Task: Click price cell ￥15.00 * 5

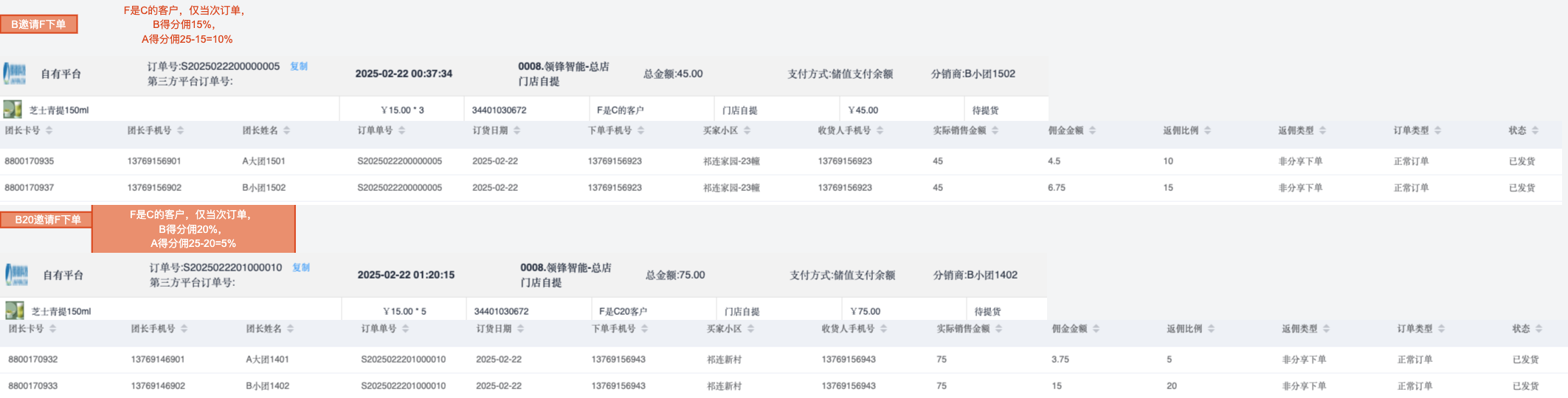Action: (x=404, y=312)
